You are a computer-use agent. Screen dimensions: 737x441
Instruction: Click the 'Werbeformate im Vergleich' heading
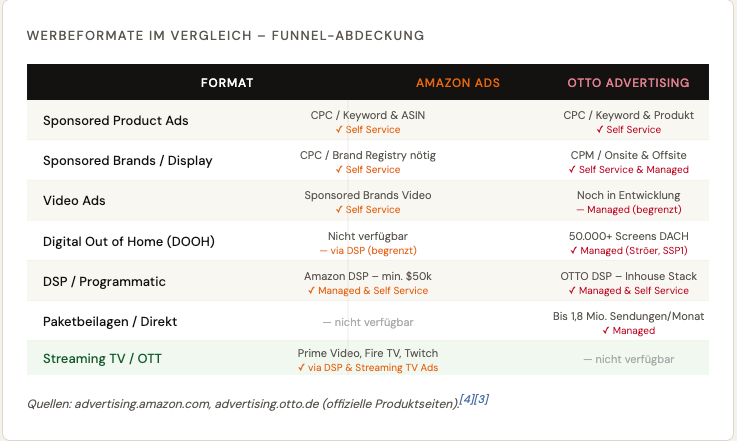coord(226,36)
